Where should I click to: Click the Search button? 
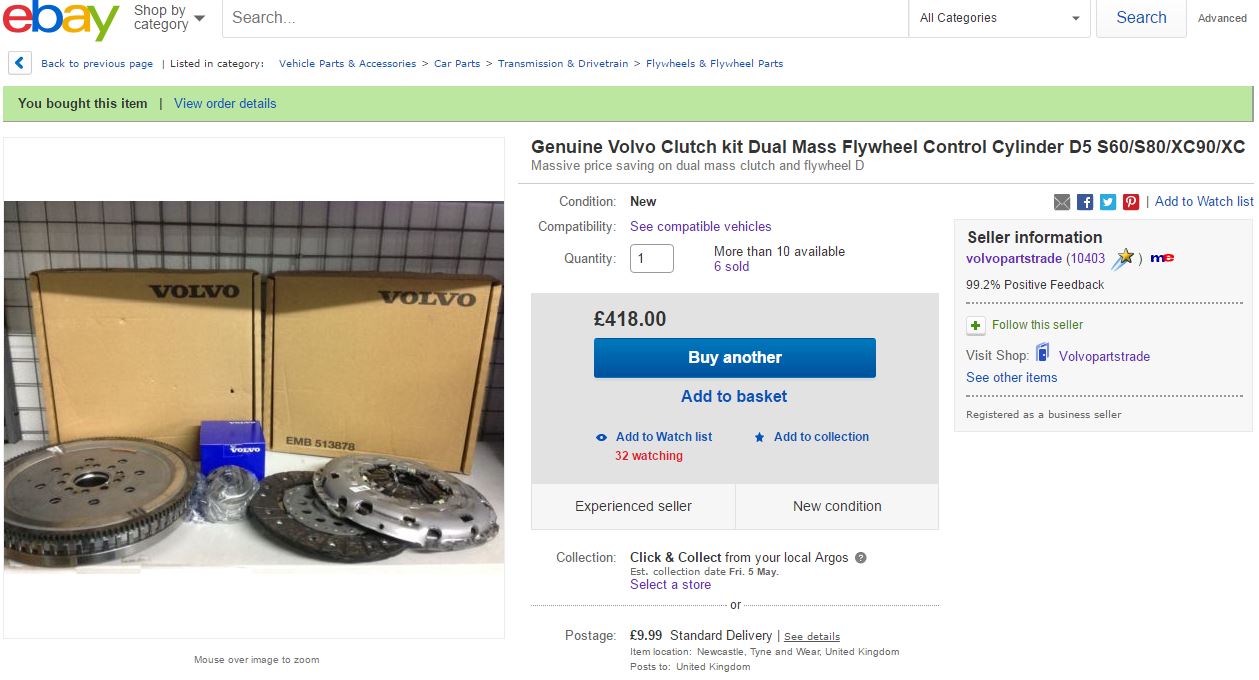click(1141, 18)
